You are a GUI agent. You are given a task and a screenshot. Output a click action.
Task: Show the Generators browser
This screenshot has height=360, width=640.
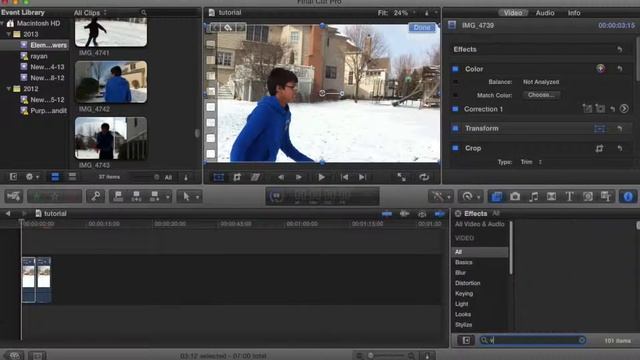588,197
